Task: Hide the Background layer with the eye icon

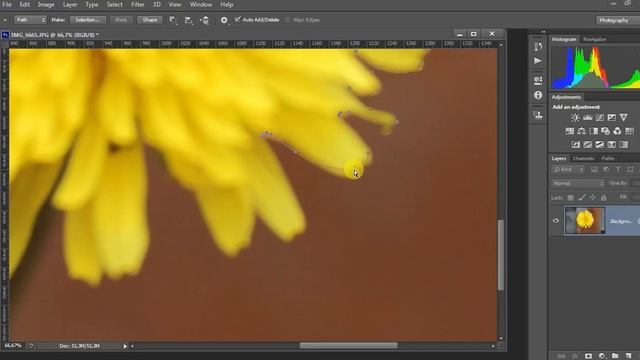Action: (x=556, y=220)
